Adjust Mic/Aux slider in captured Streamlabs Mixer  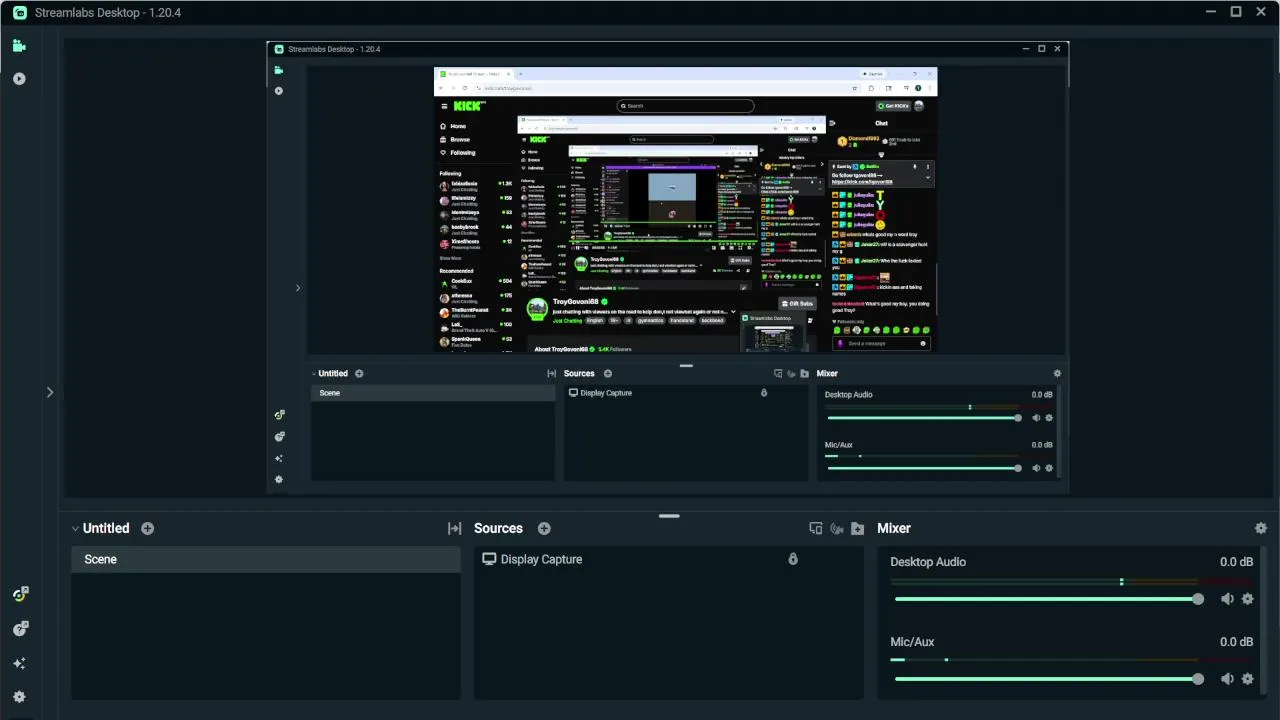point(923,468)
